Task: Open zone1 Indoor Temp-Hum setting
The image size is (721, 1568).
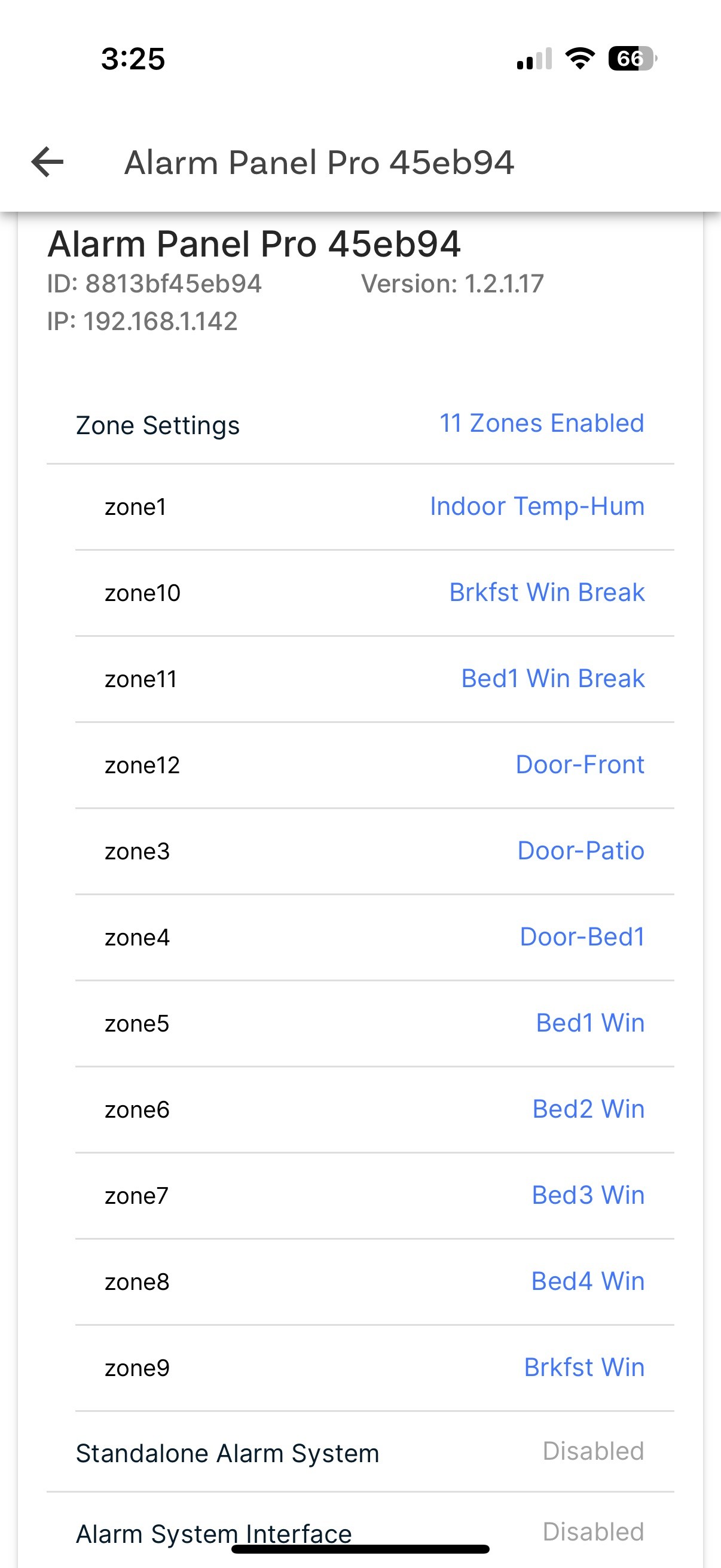Action: click(537, 507)
